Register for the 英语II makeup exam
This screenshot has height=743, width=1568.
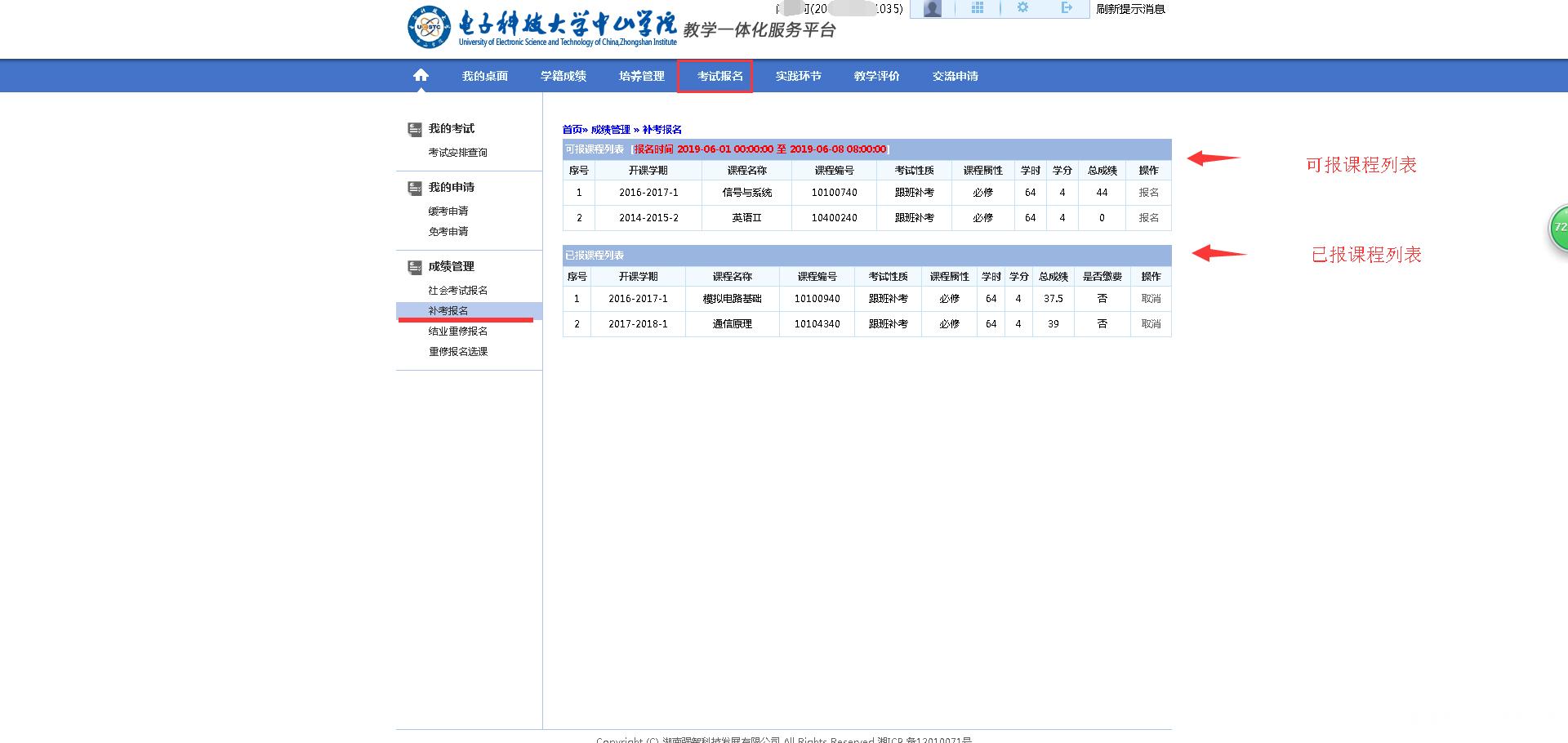point(1148,218)
